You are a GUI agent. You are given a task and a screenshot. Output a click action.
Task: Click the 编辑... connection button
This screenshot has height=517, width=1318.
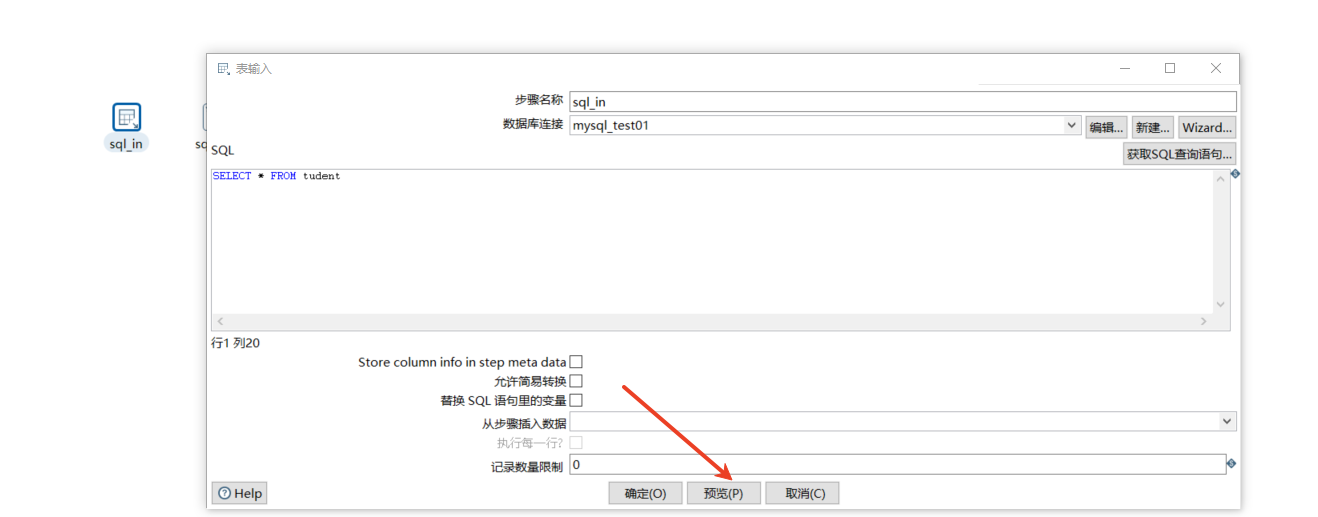tap(1107, 127)
